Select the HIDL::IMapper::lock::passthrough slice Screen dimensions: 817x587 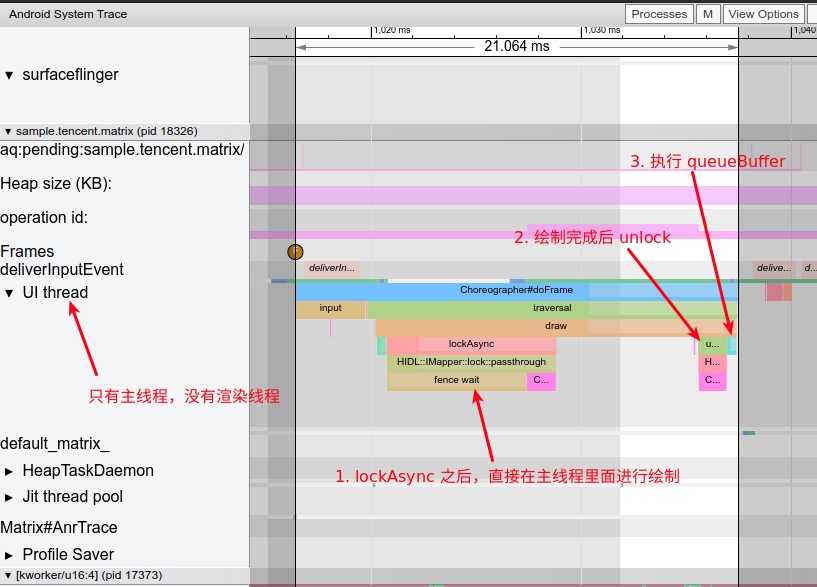(x=471, y=362)
